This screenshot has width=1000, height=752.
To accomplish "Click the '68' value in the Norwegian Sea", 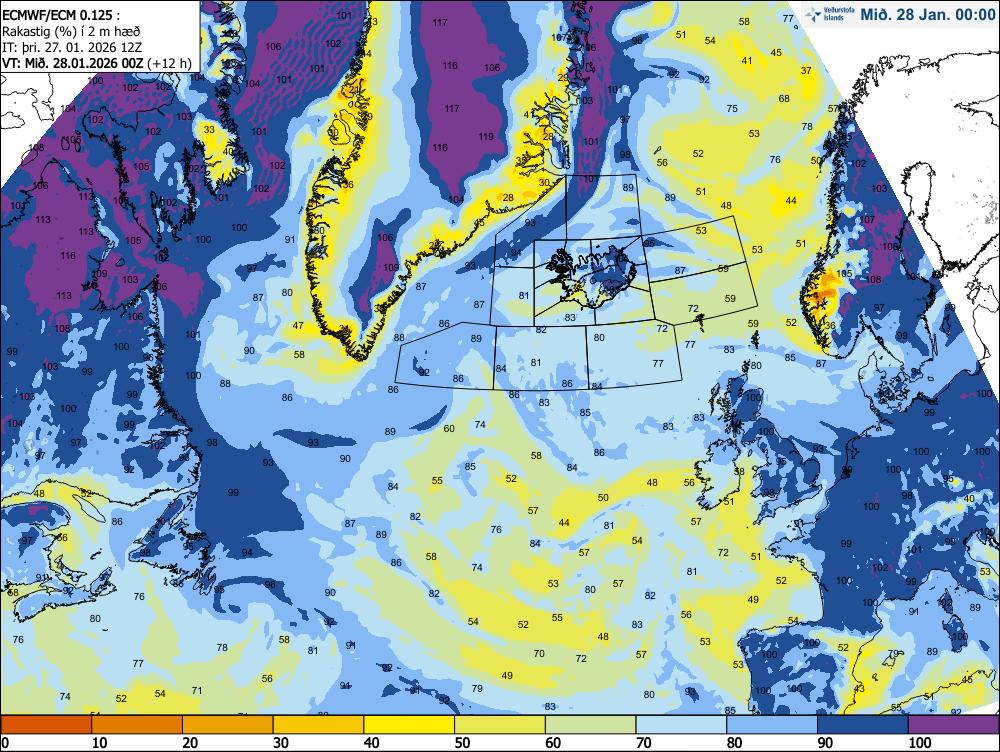I will pyautogui.click(x=784, y=99).
